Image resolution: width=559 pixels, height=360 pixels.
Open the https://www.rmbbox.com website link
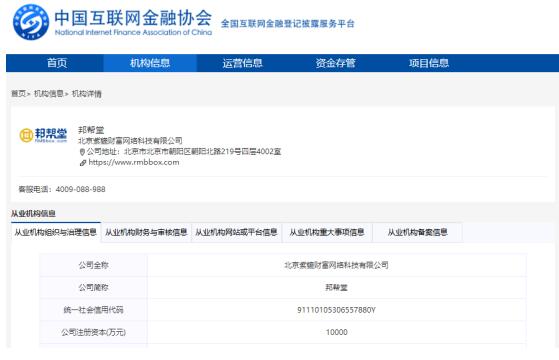pyautogui.click(x=134, y=162)
